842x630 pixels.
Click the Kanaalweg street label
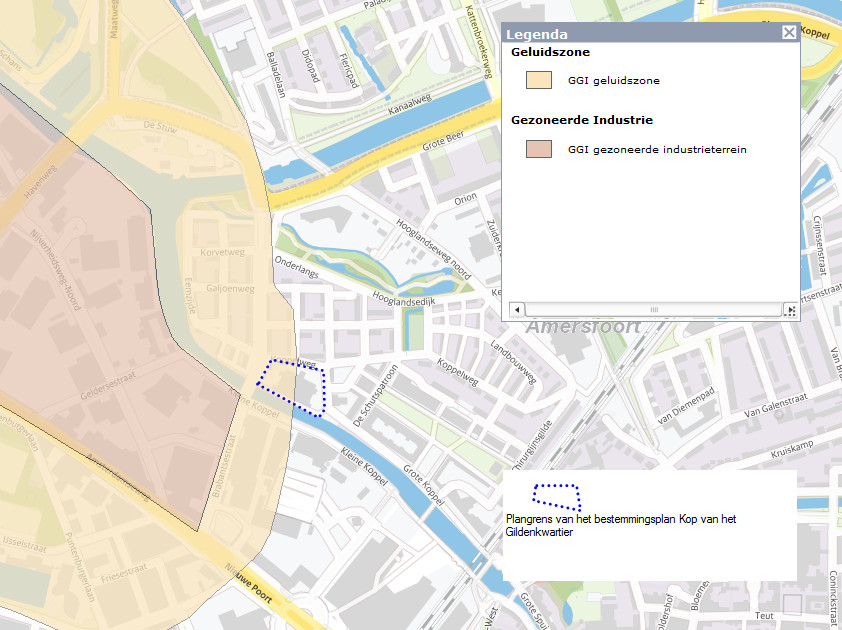pos(410,105)
